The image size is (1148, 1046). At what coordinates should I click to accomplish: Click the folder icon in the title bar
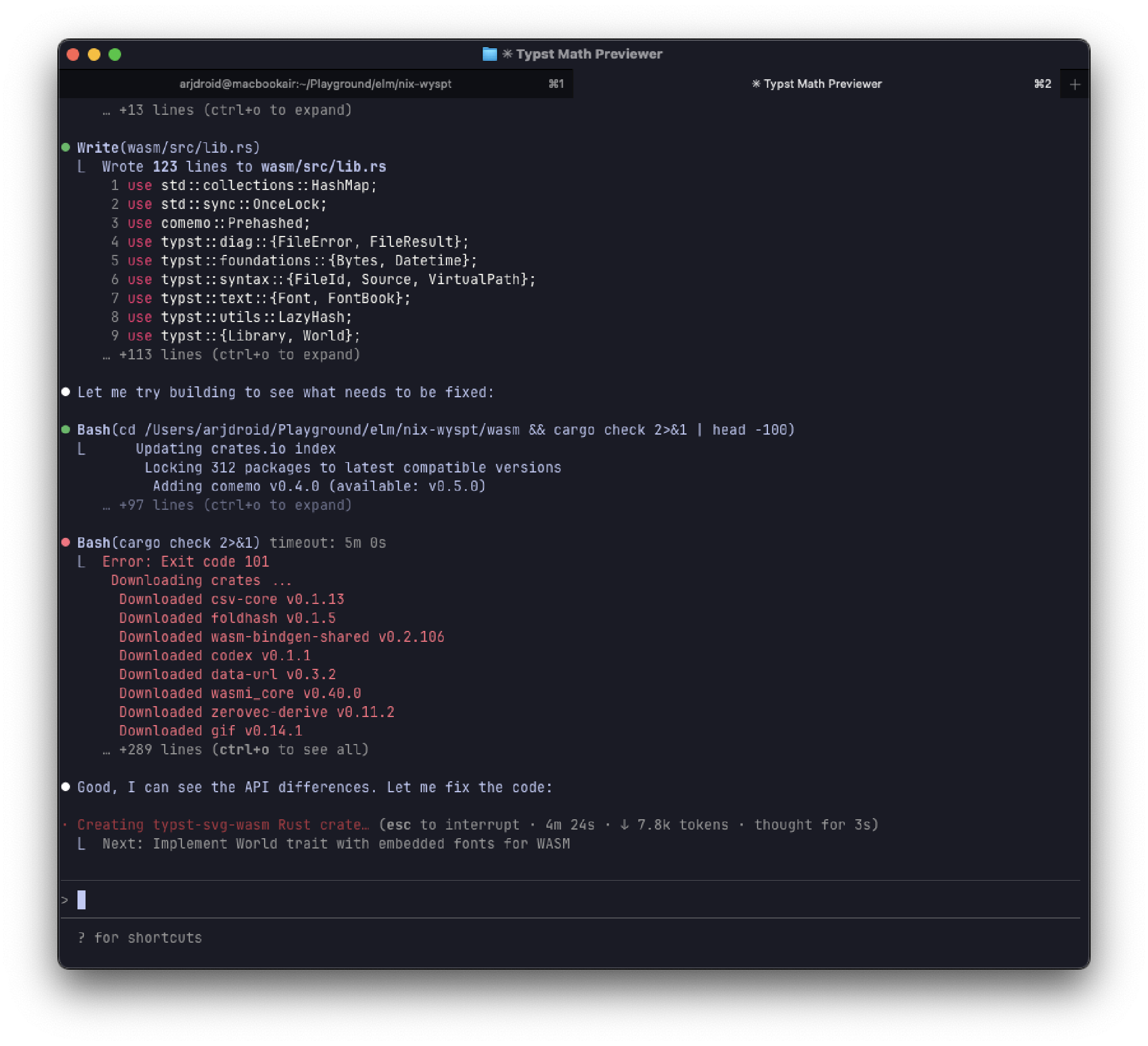(x=488, y=53)
